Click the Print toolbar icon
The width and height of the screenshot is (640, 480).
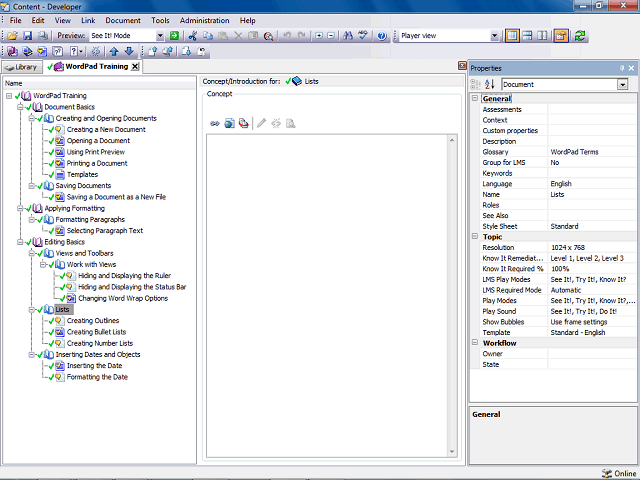click(x=42, y=36)
